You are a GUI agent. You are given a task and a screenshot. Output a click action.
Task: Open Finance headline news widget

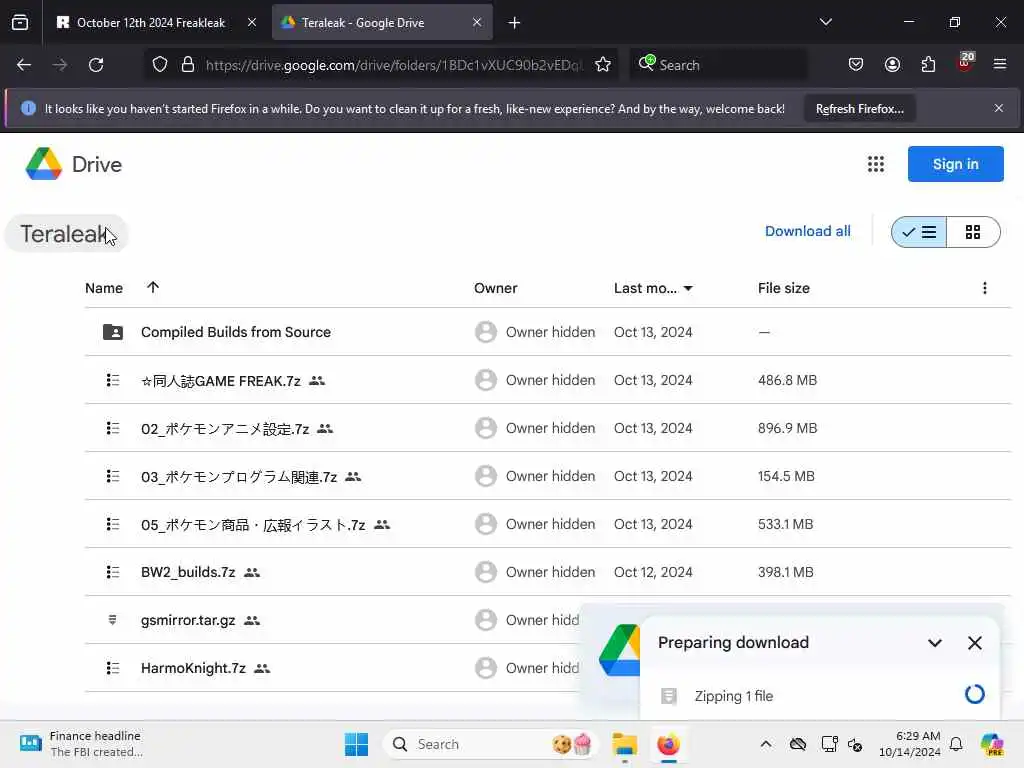(81, 744)
